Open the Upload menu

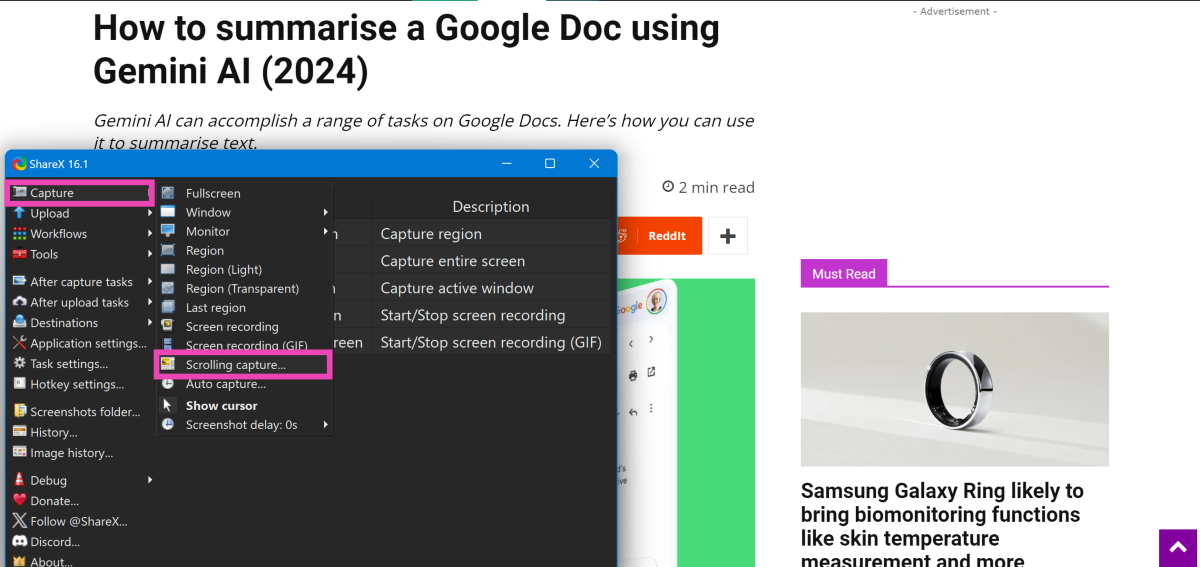(x=50, y=213)
